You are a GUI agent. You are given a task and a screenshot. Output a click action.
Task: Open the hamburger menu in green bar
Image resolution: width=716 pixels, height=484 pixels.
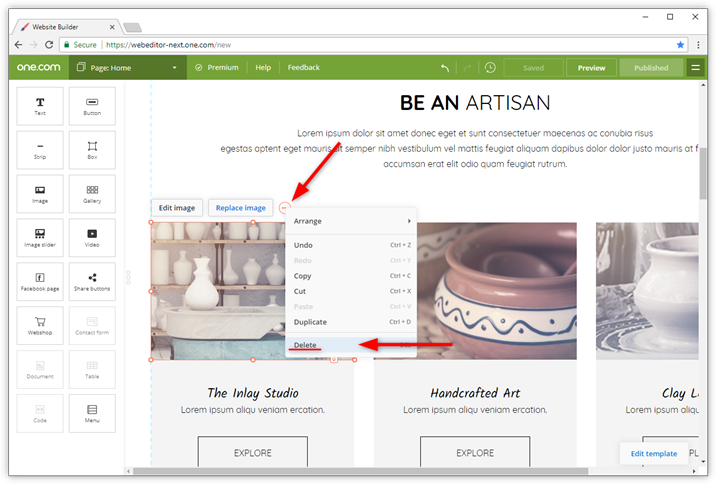[695, 68]
